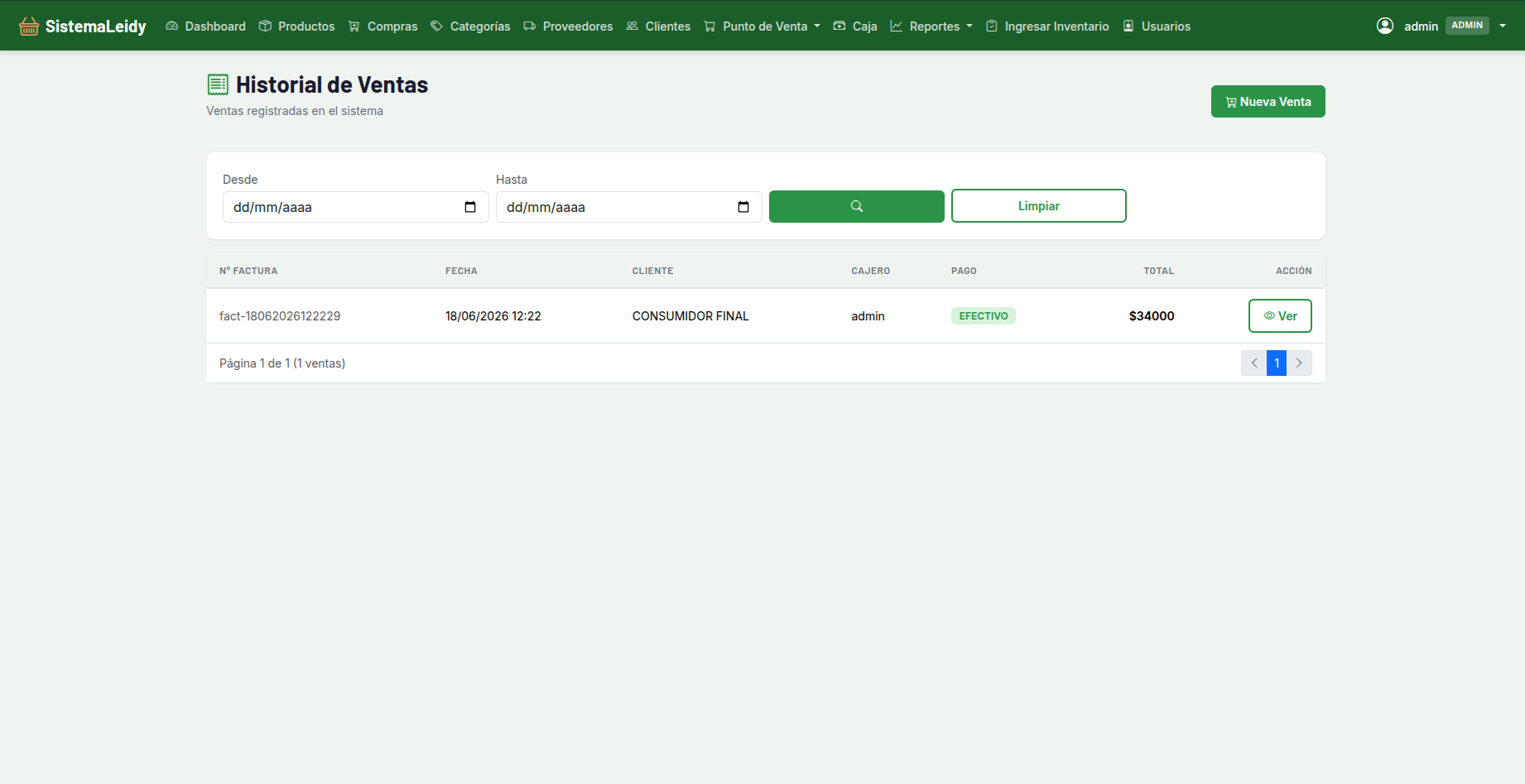The image size is (1525, 784).
Task: Click the FECHA column header
Action: (x=461, y=271)
